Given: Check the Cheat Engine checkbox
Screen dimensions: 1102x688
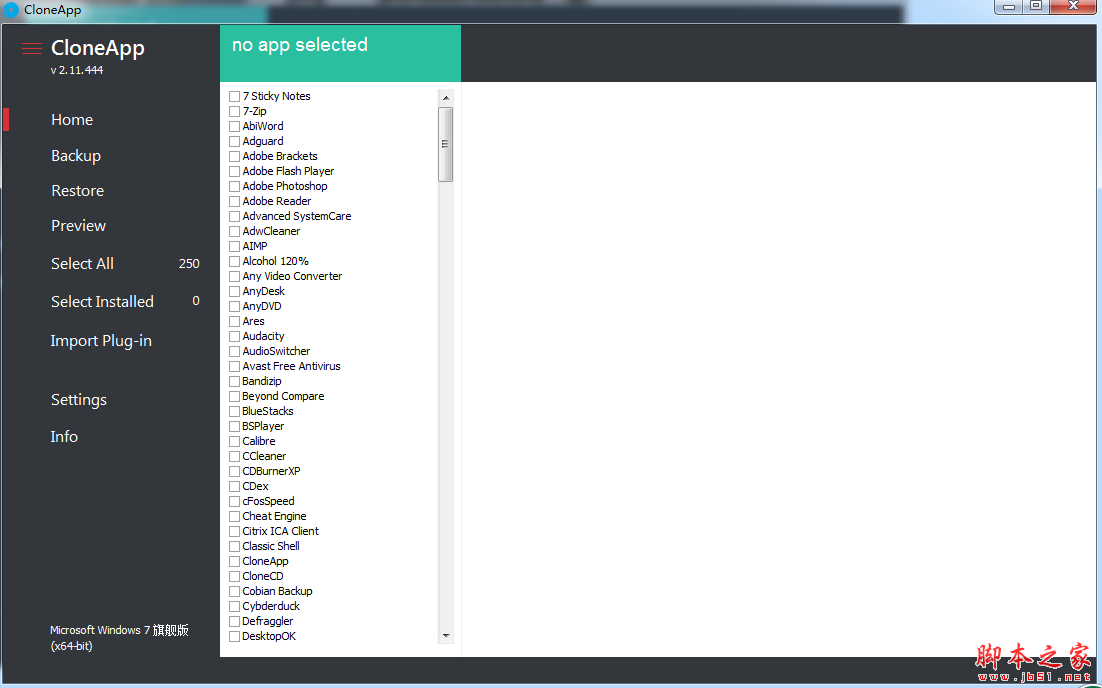Looking at the screenshot, I should [235, 516].
